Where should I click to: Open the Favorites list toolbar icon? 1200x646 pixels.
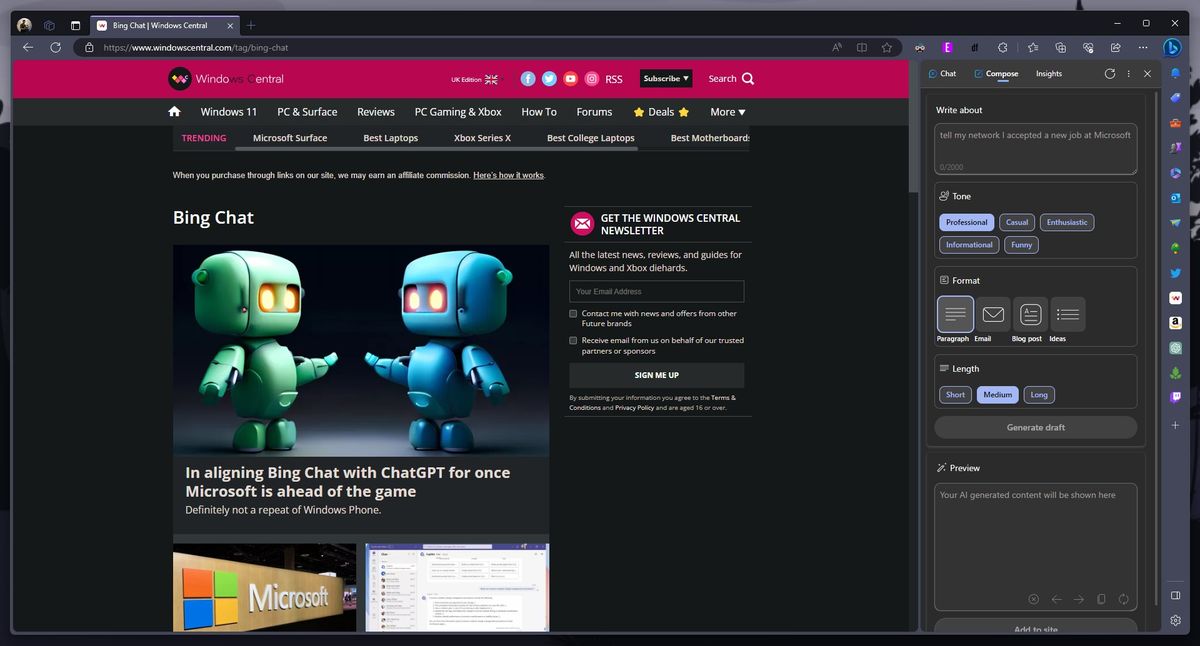pyautogui.click(x=1033, y=47)
